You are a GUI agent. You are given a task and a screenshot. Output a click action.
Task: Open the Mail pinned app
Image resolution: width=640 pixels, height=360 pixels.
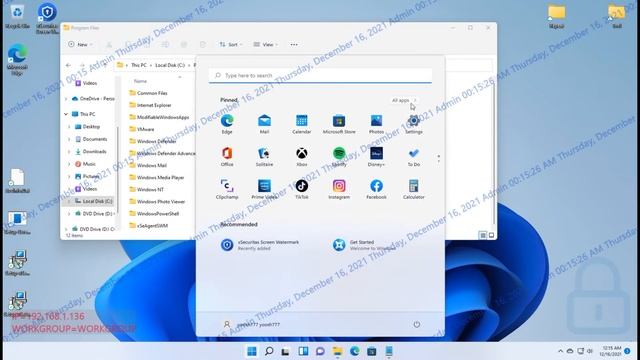(x=264, y=124)
